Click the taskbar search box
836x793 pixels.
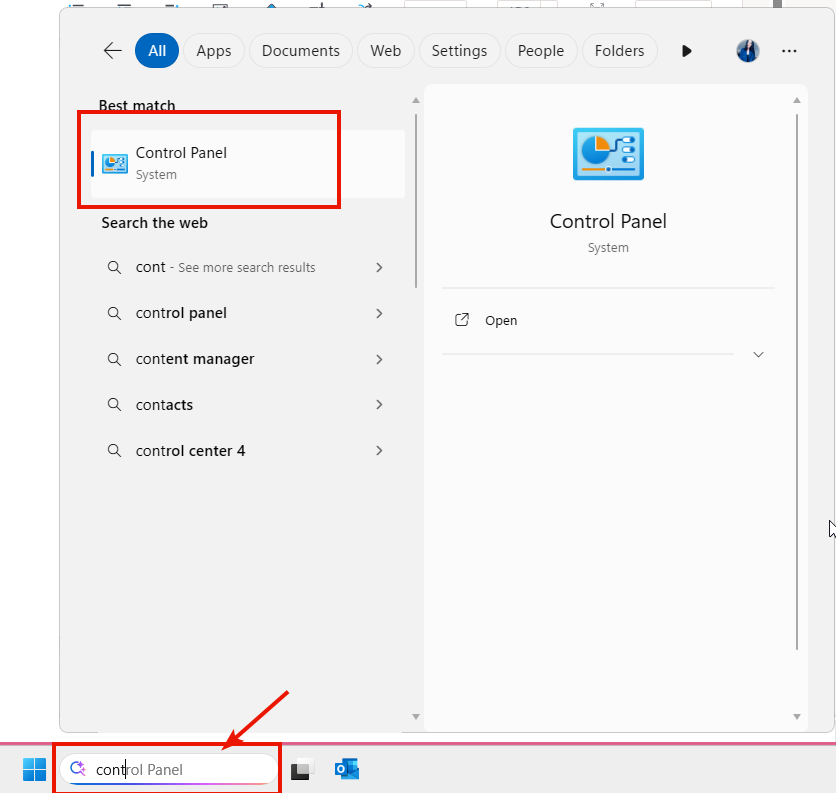(167, 769)
